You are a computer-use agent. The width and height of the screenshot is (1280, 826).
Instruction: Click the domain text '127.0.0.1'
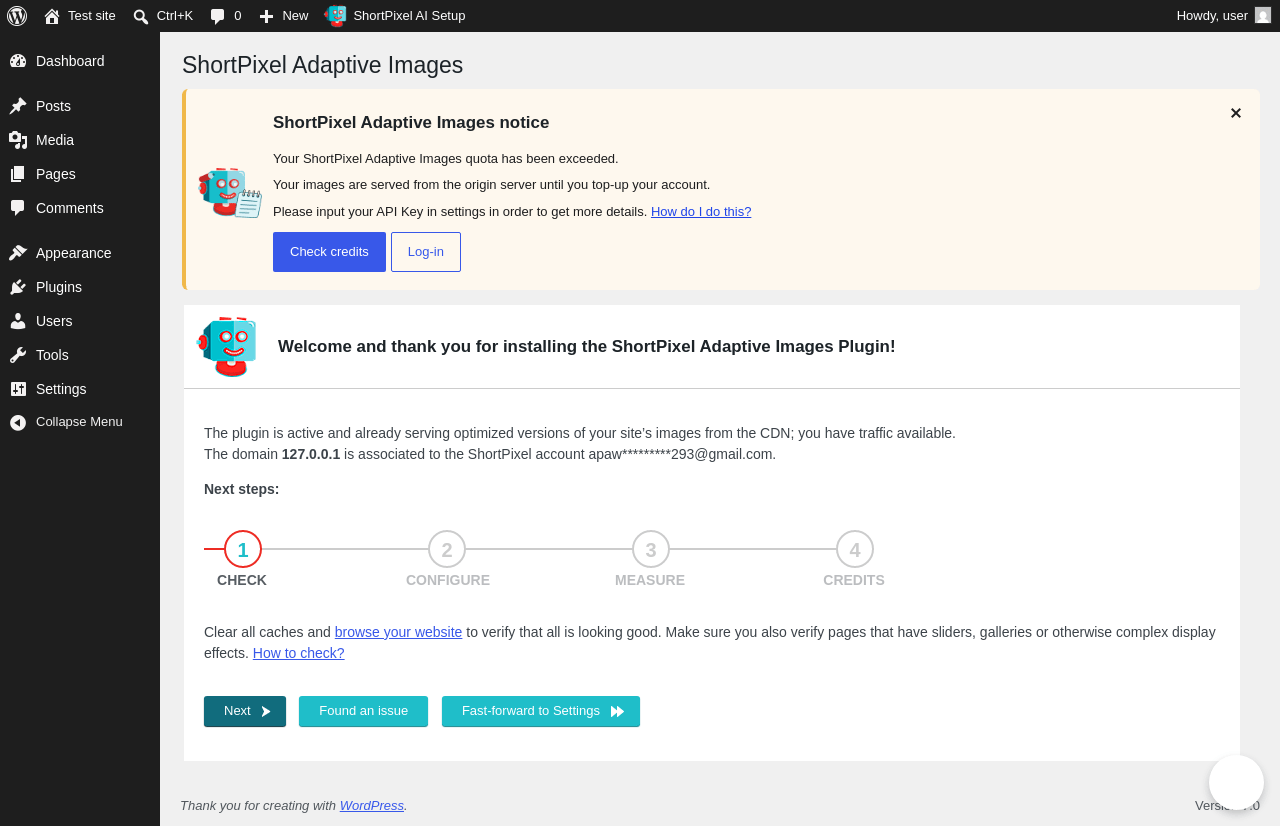[x=311, y=454]
